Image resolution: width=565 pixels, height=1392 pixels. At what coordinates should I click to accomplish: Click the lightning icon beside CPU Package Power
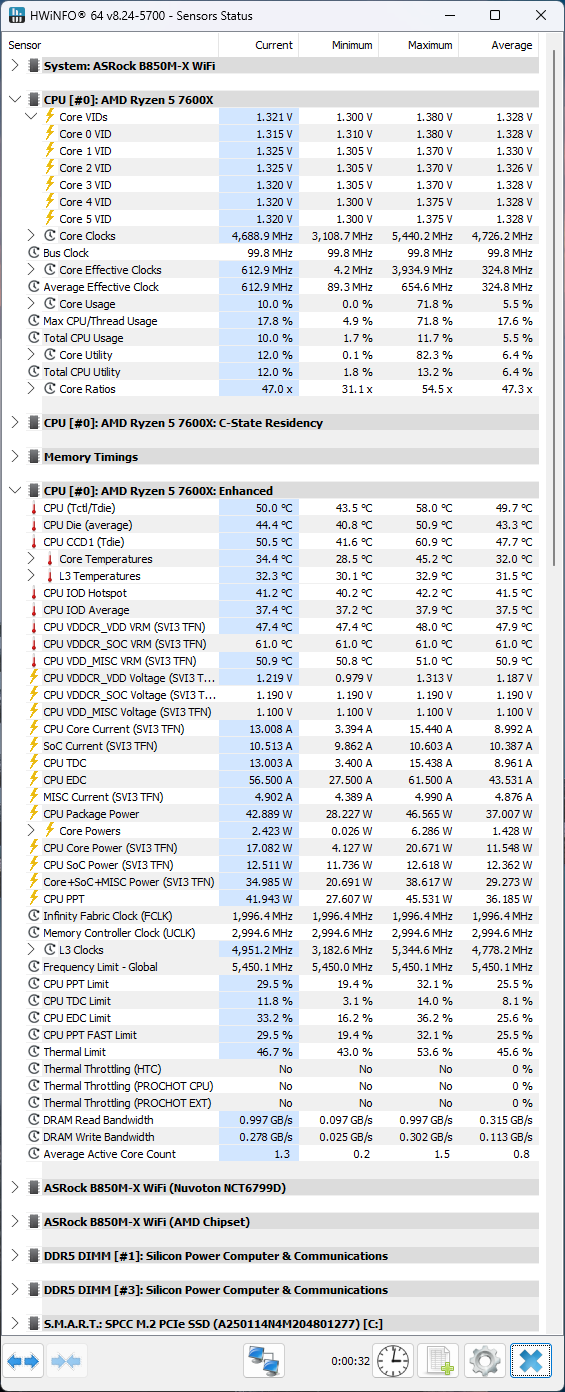click(x=34, y=814)
